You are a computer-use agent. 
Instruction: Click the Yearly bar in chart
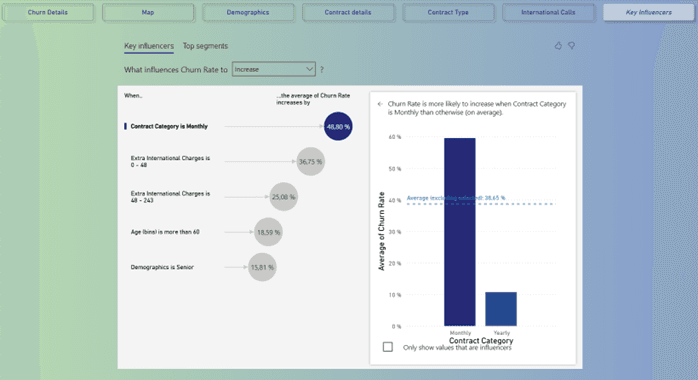point(501,309)
